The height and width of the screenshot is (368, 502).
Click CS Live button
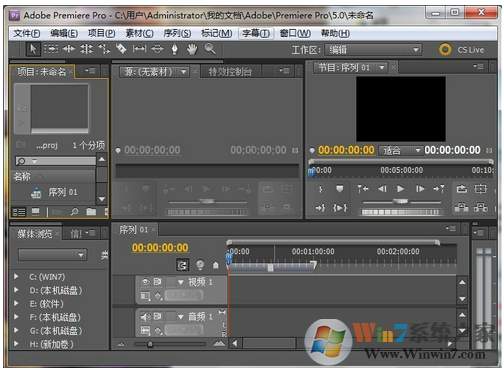pyautogui.click(x=462, y=50)
